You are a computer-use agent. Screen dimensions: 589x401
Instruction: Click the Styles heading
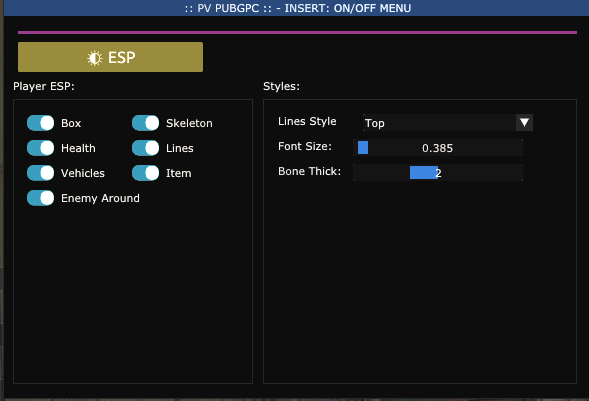(x=281, y=86)
